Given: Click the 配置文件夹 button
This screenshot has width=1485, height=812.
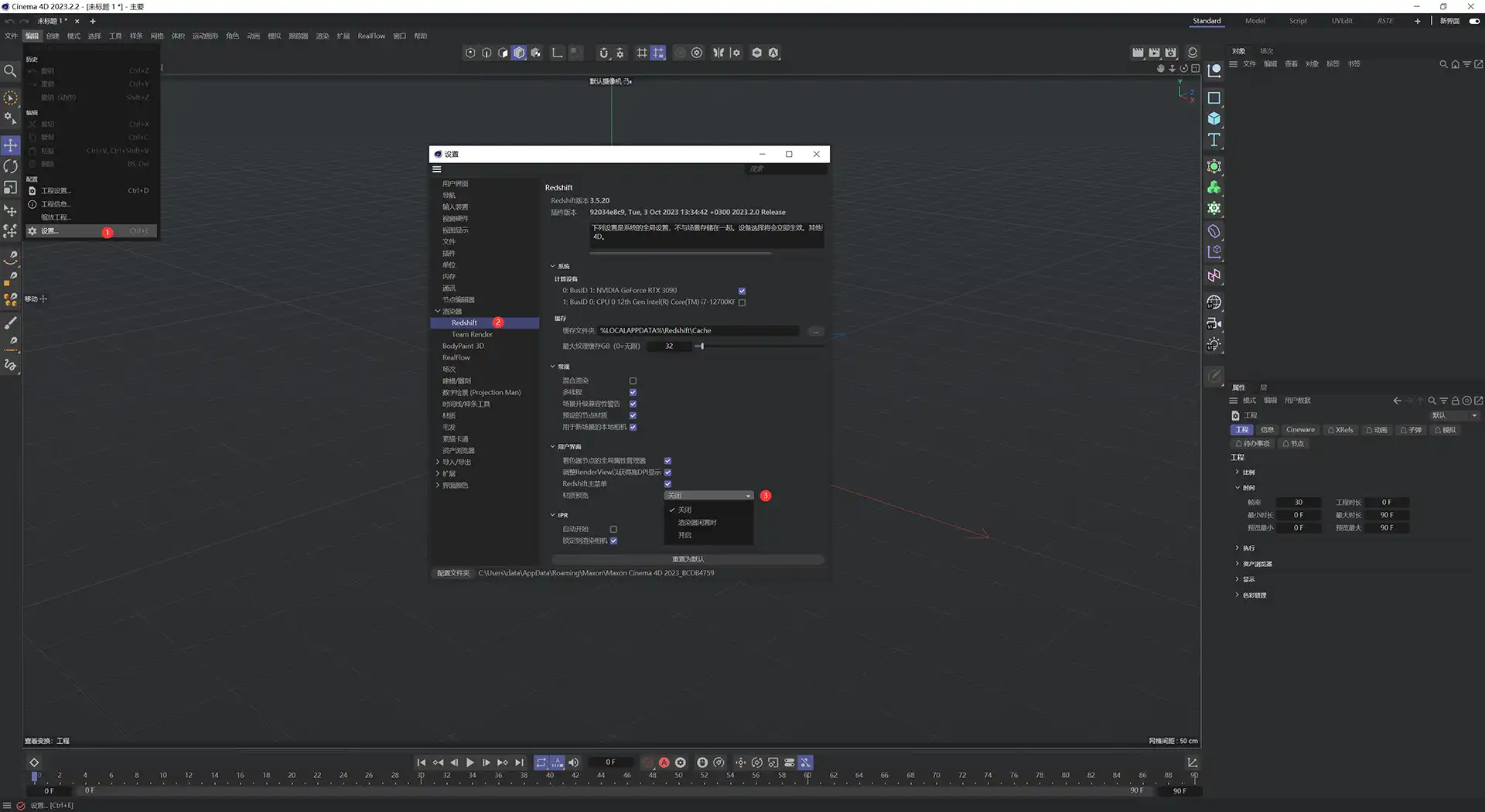Looking at the screenshot, I should pos(453,573).
